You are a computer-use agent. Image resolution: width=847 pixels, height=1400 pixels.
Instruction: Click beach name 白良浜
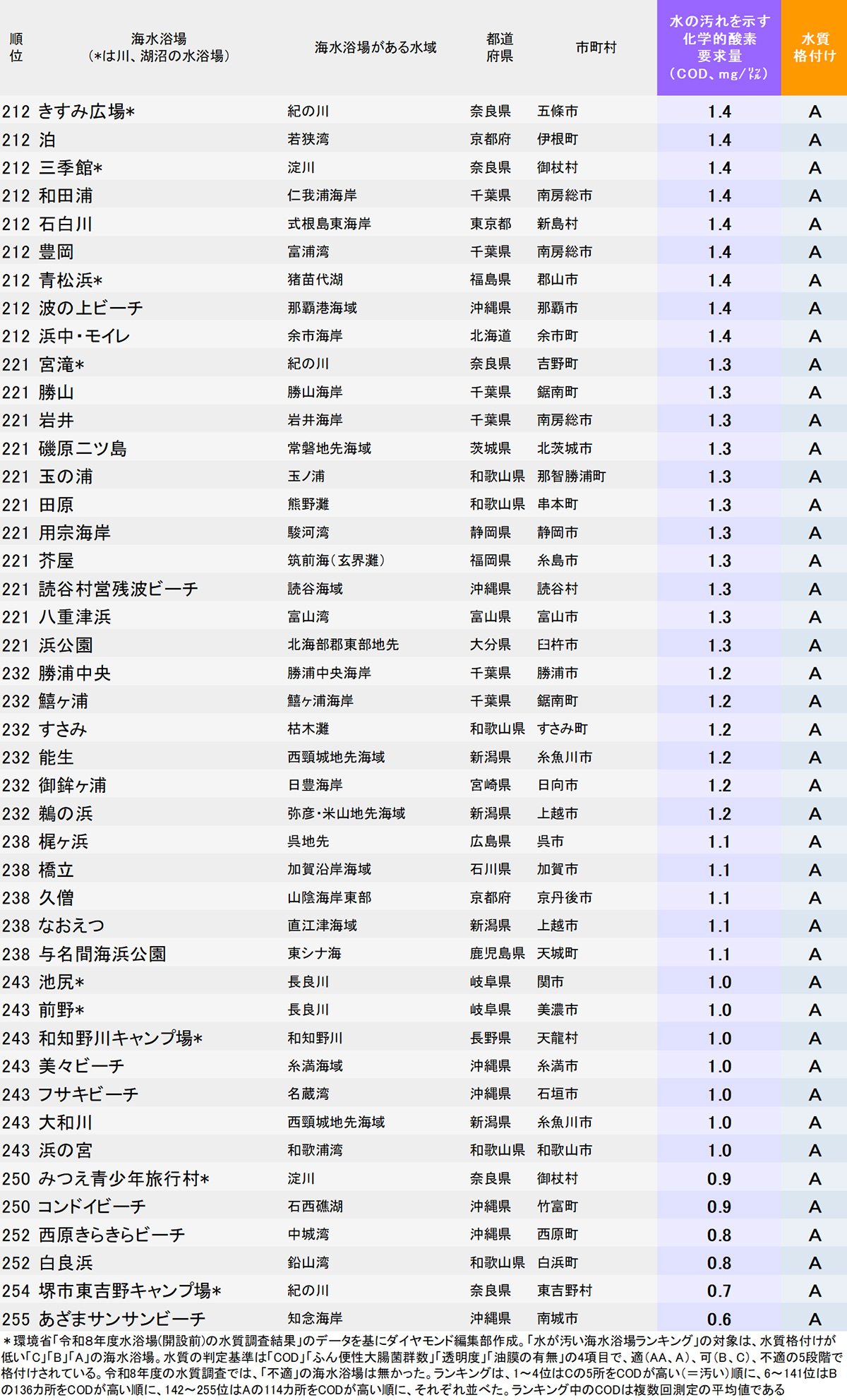66,1263
